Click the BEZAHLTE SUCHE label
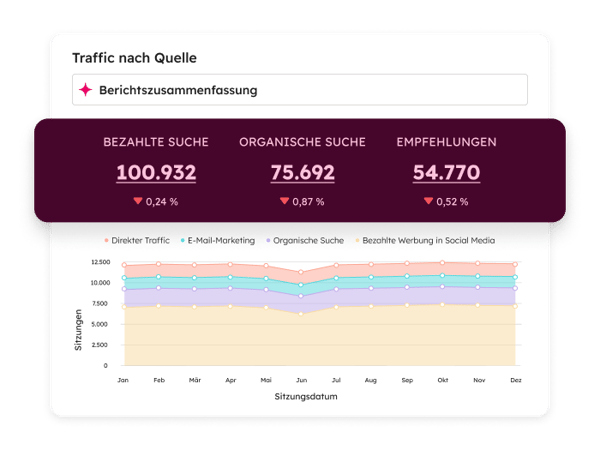This screenshot has width=600, height=450. point(156,142)
